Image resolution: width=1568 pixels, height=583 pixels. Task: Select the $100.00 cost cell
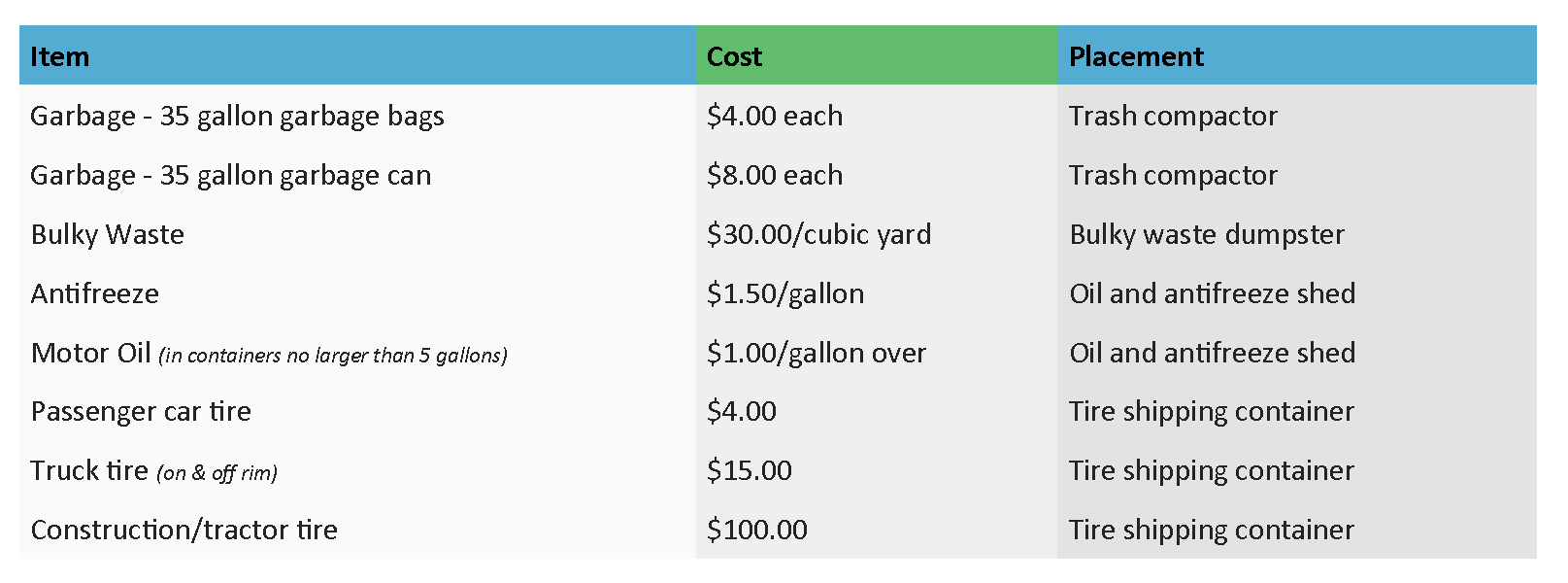click(x=757, y=530)
